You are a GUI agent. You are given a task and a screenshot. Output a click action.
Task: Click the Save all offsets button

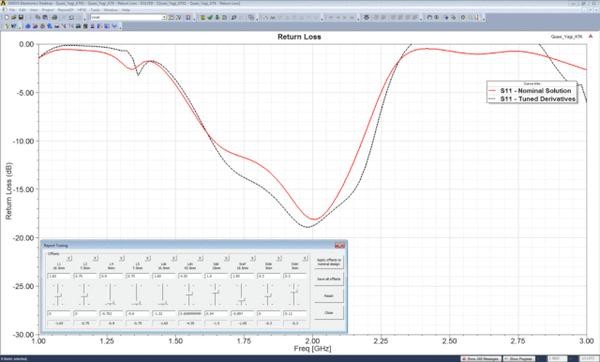(x=329, y=279)
